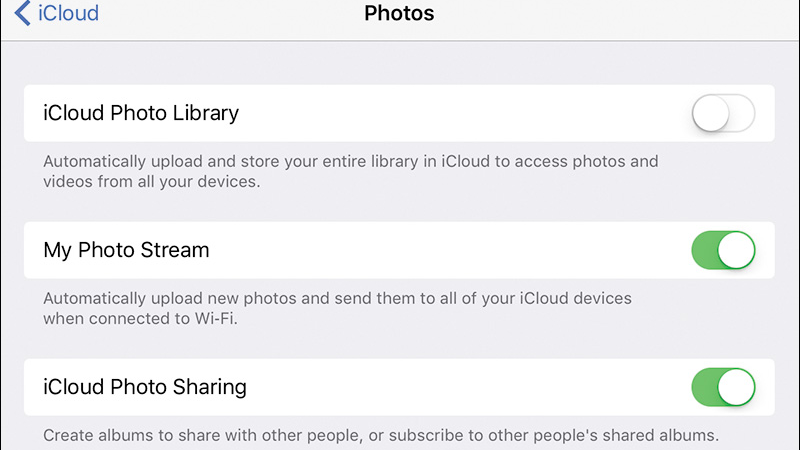Click empty space in iCloud Photo Sharing row
Viewport: 800px width, 450px height.
tap(459, 387)
